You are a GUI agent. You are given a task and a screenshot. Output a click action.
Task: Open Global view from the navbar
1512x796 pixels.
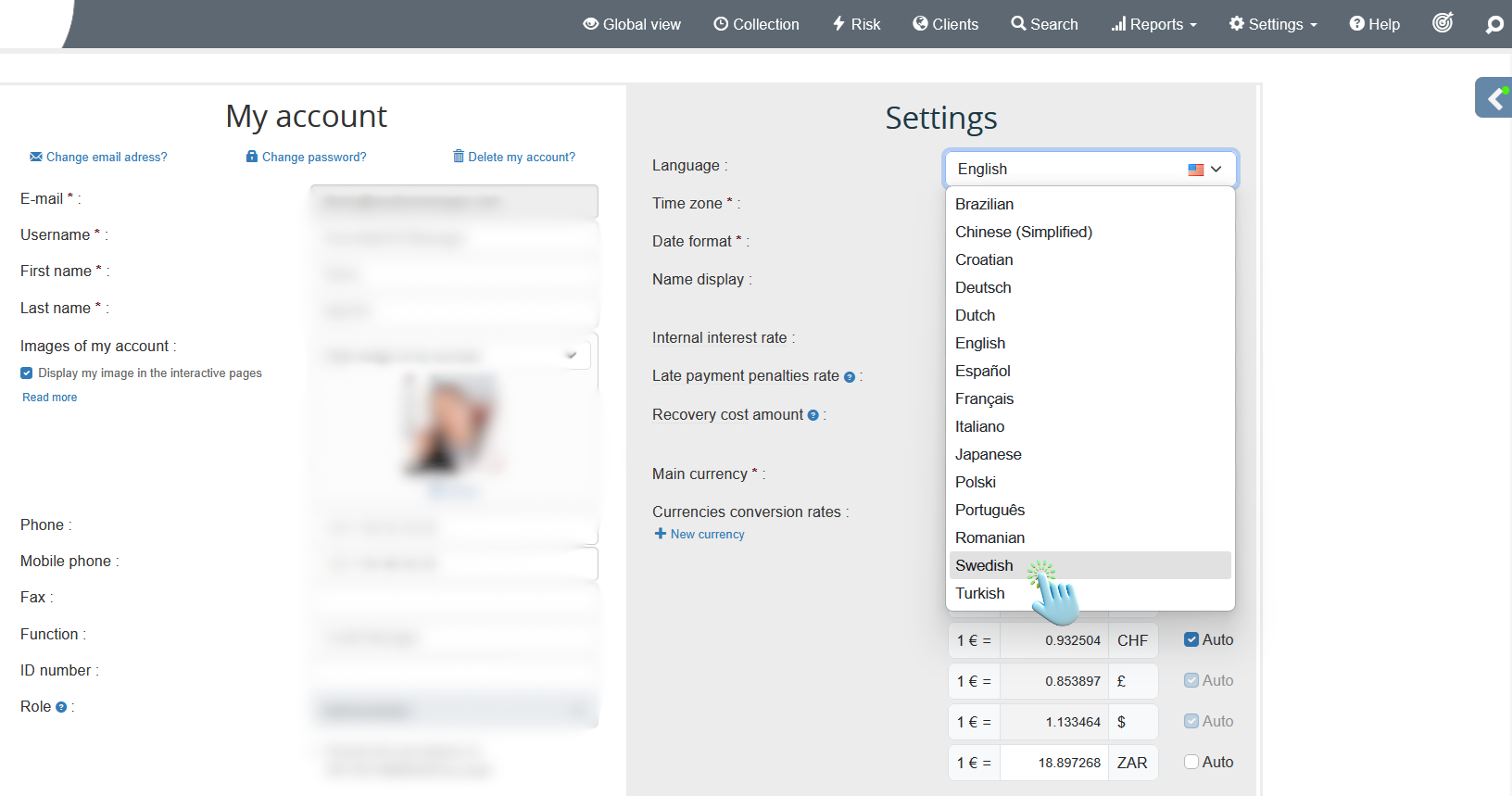pos(631,24)
